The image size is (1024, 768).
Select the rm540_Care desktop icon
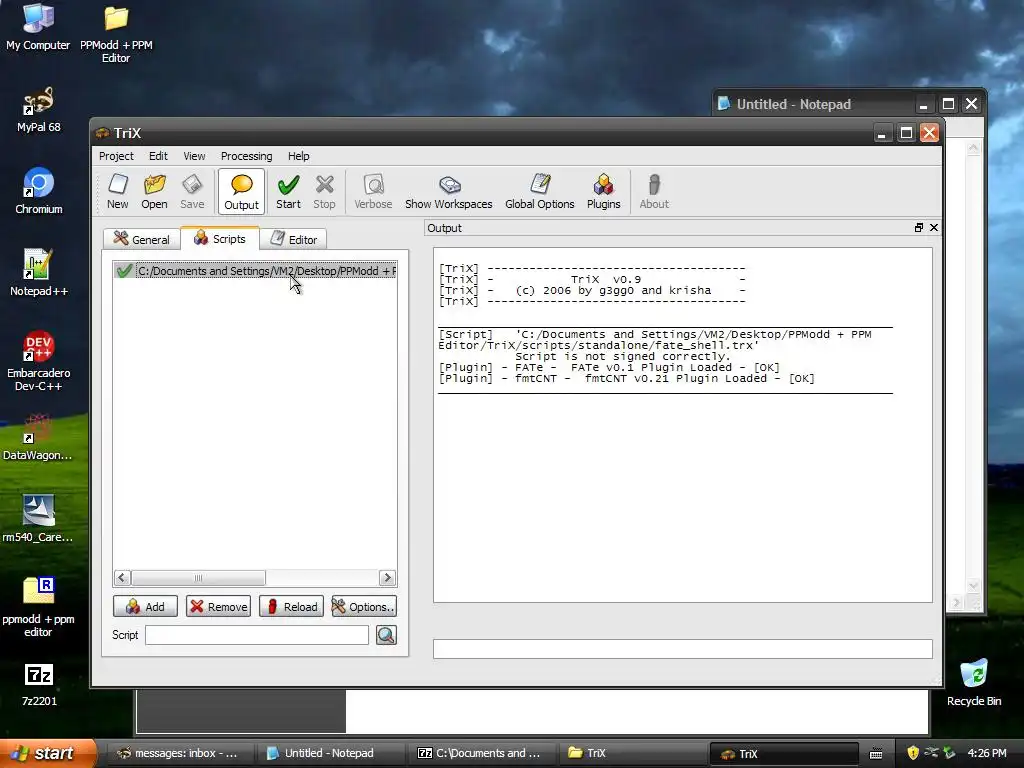[38, 519]
